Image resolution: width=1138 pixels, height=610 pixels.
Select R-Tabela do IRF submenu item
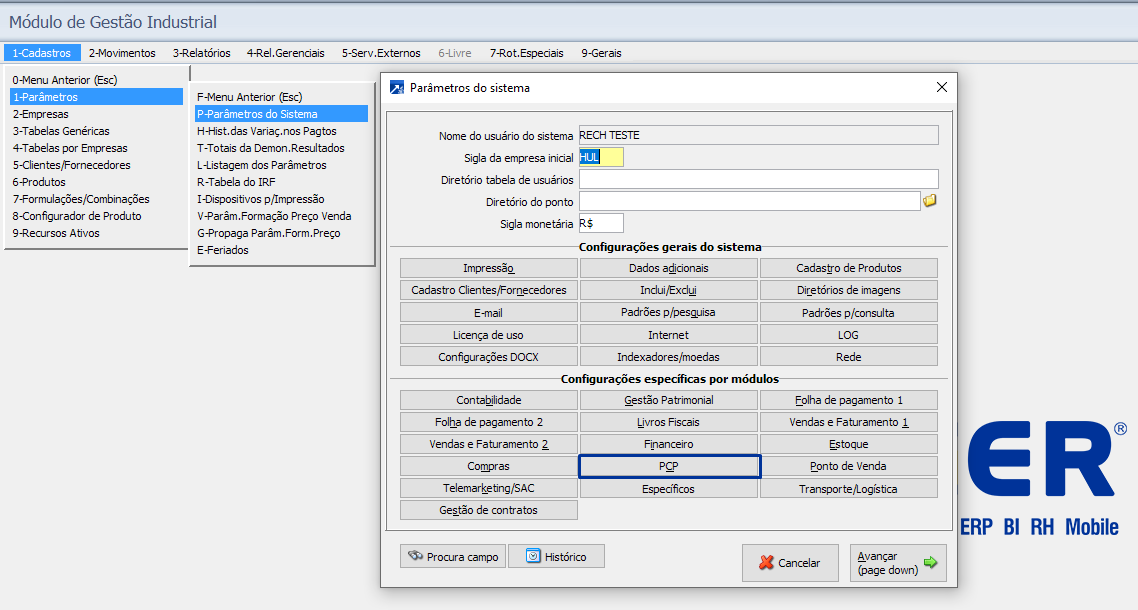tap(236, 182)
